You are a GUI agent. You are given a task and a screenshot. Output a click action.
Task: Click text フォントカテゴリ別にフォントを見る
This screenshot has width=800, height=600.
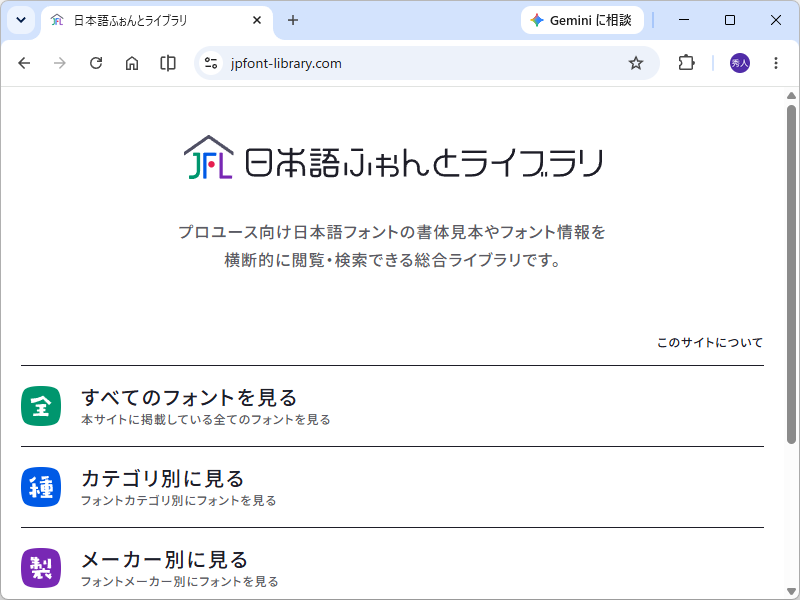click(179, 501)
